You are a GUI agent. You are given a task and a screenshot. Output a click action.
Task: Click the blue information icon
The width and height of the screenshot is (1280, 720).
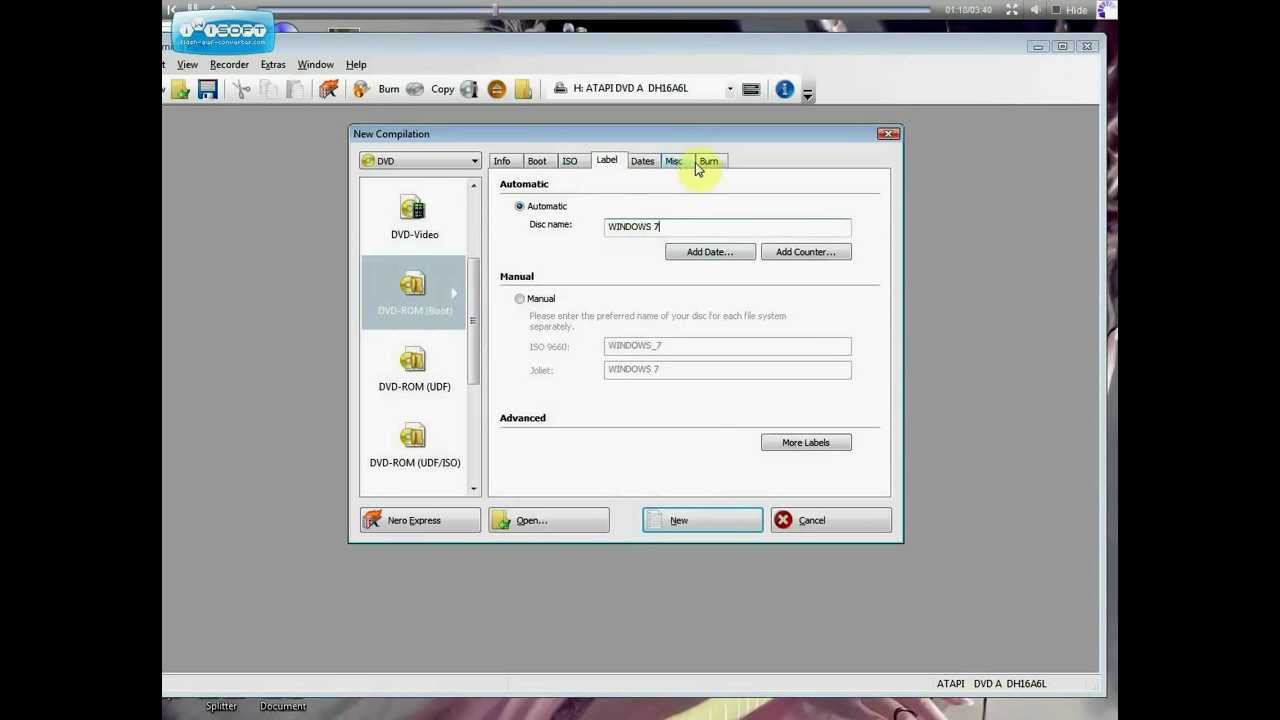785,89
